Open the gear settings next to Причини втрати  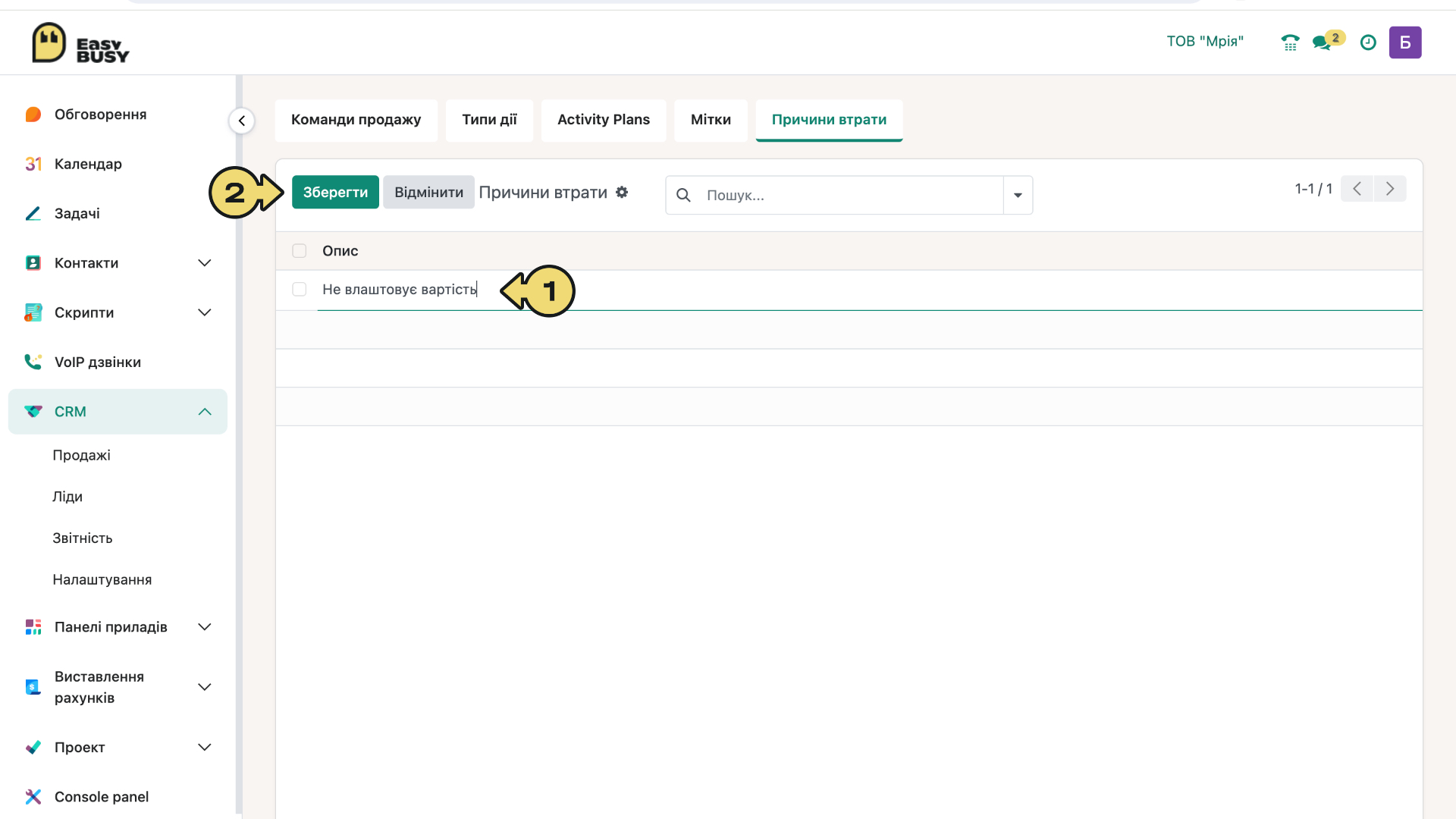pos(622,193)
